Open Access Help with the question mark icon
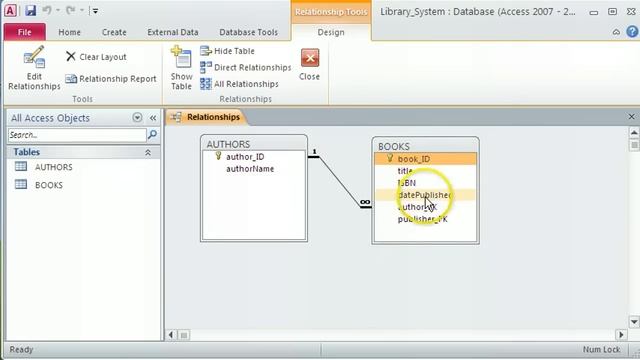Viewport: 640px width, 360px height. click(632, 31)
